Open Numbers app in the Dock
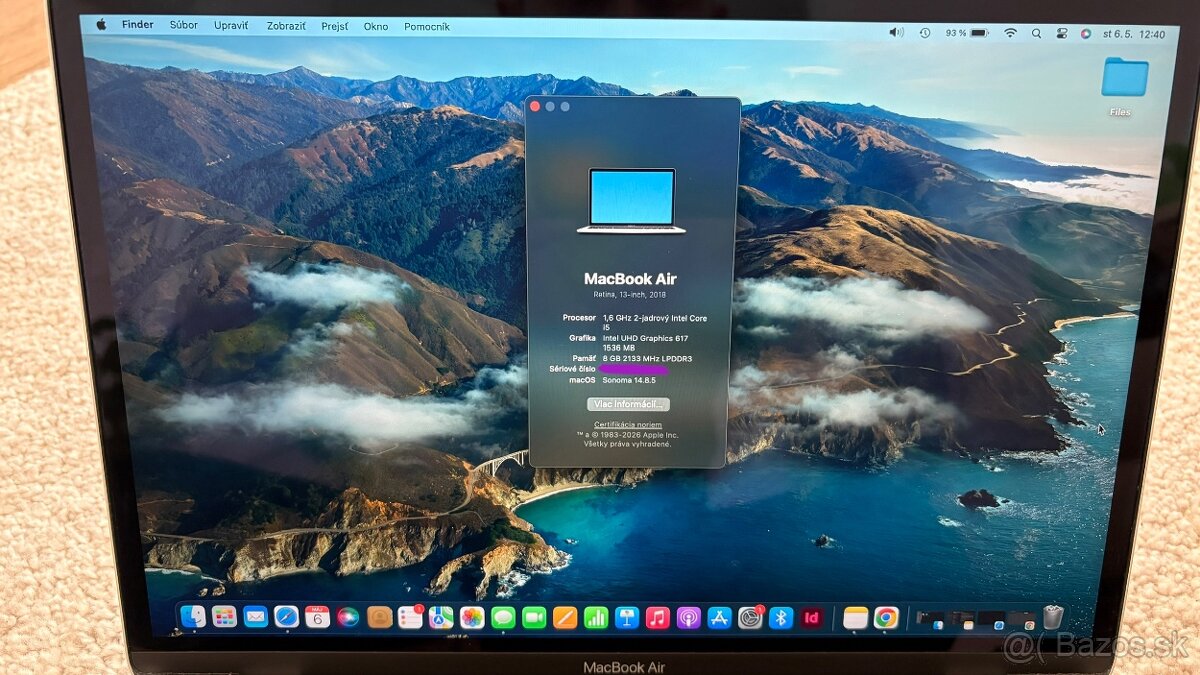 (596, 617)
